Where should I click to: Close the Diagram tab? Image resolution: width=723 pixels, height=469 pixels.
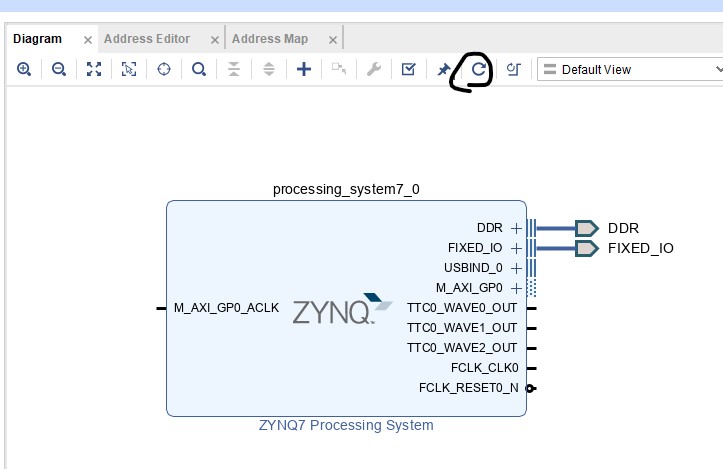coord(87,40)
